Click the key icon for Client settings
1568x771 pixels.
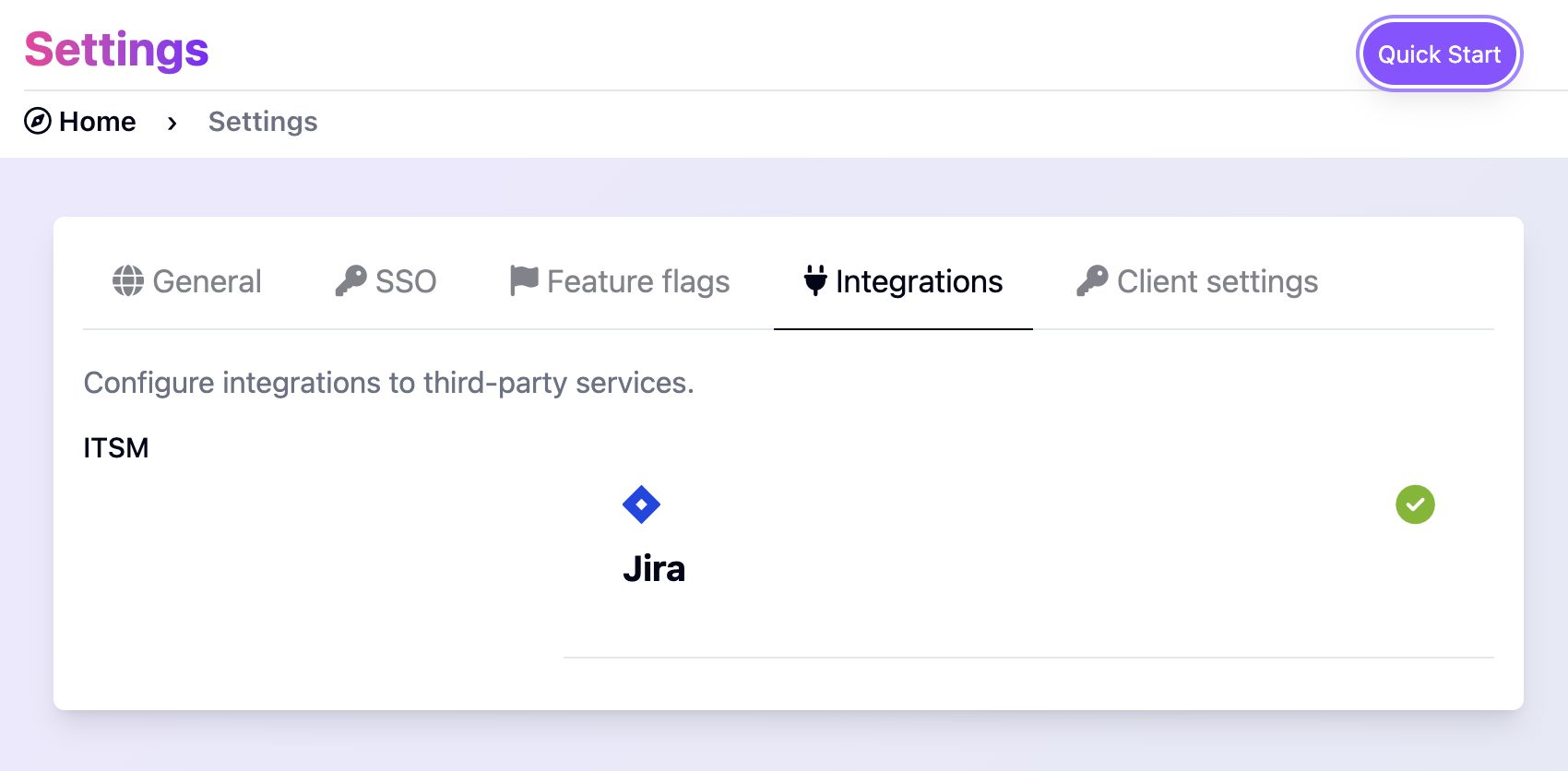(1092, 280)
